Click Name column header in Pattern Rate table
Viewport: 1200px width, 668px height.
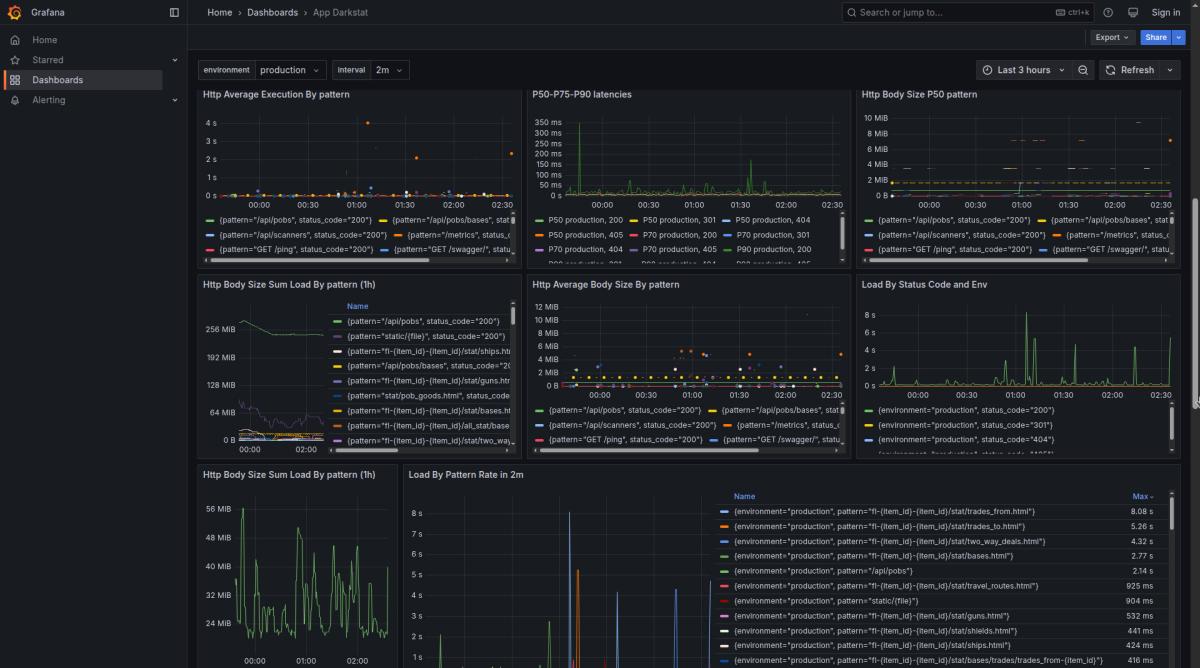tap(744, 496)
